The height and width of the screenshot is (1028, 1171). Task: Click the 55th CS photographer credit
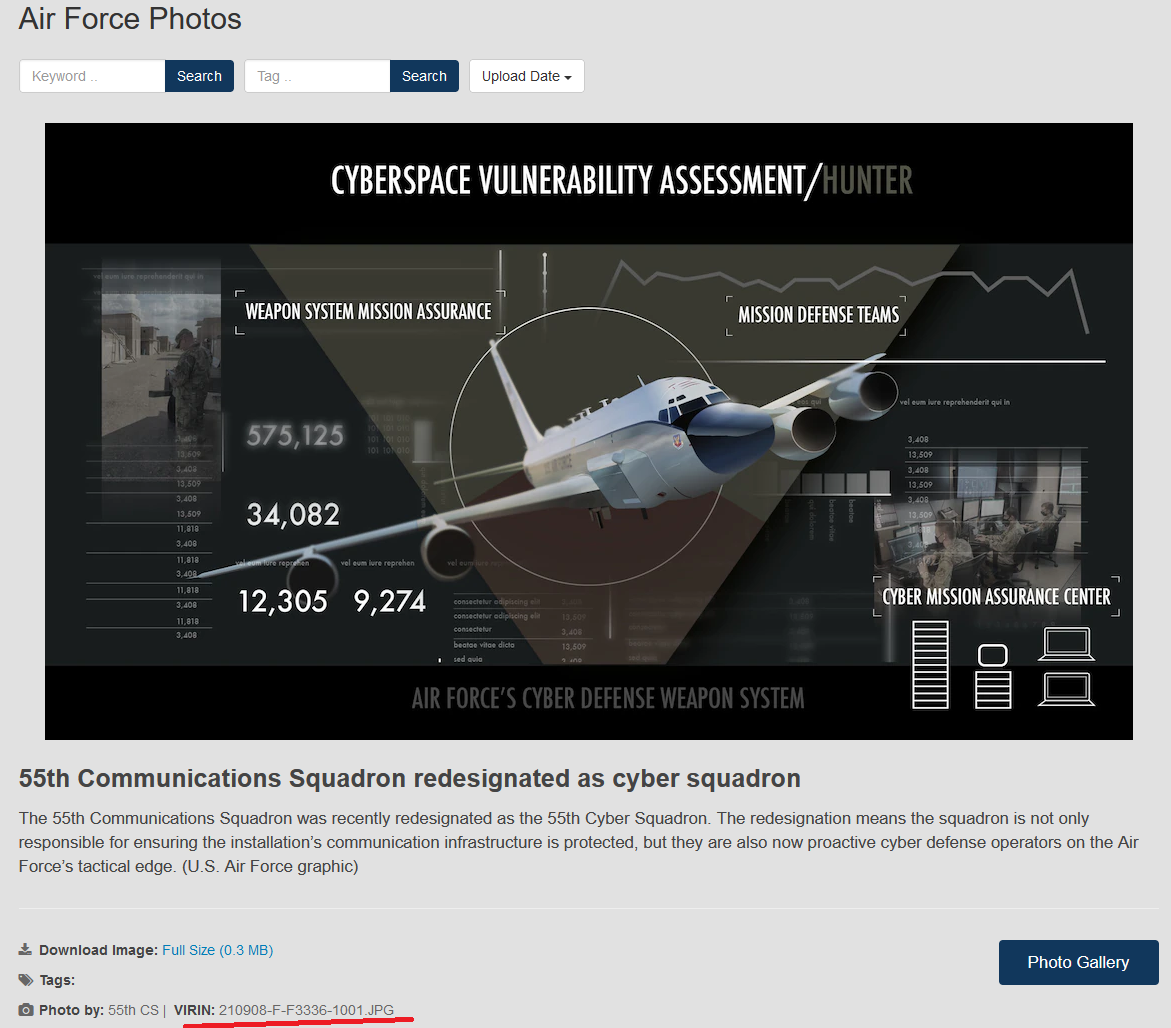point(133,1010)
